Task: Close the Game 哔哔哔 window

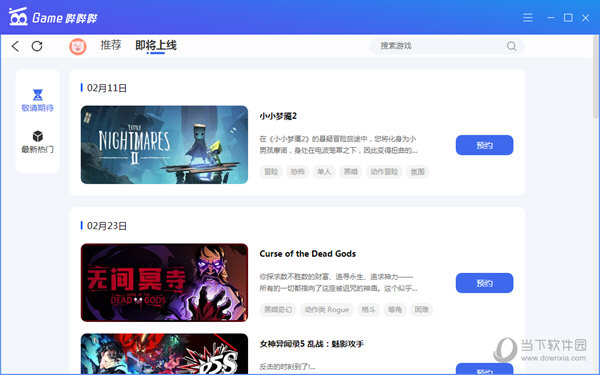Action: 585,18
